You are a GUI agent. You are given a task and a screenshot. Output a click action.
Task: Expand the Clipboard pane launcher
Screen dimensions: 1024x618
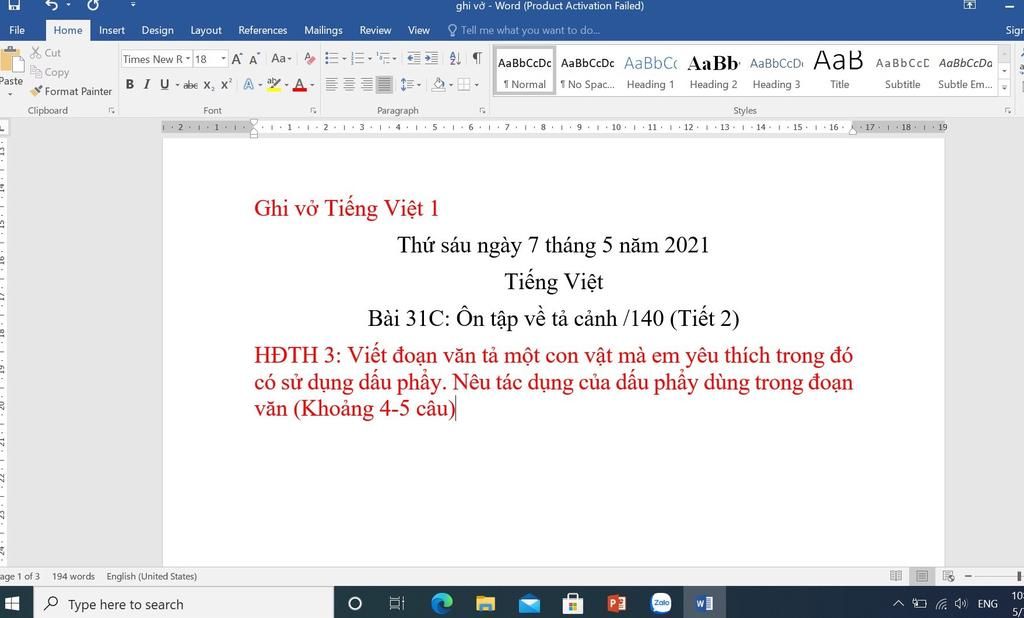tap(112, 111)
